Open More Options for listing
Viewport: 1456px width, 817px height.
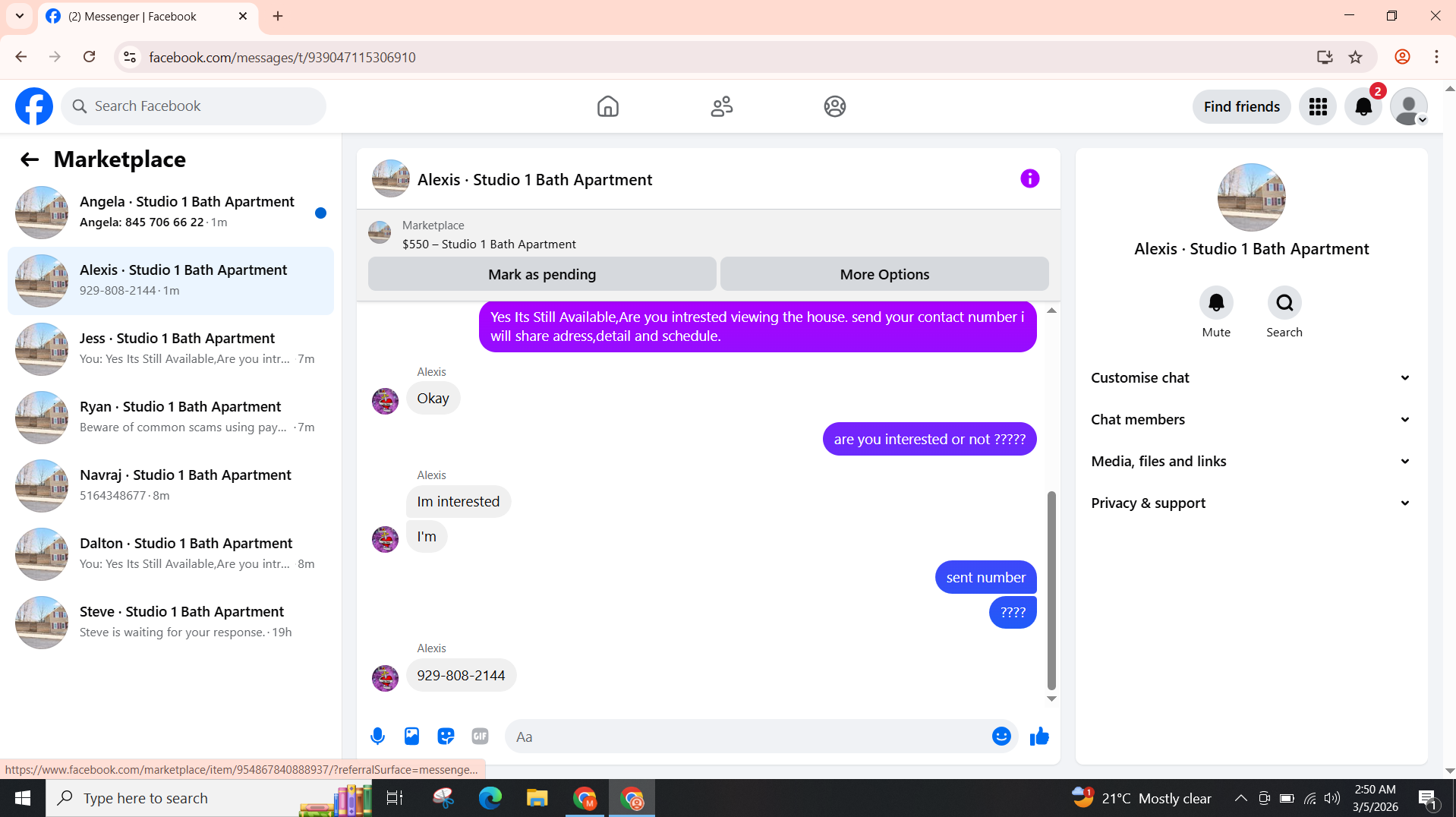click(x=884, y=274)
